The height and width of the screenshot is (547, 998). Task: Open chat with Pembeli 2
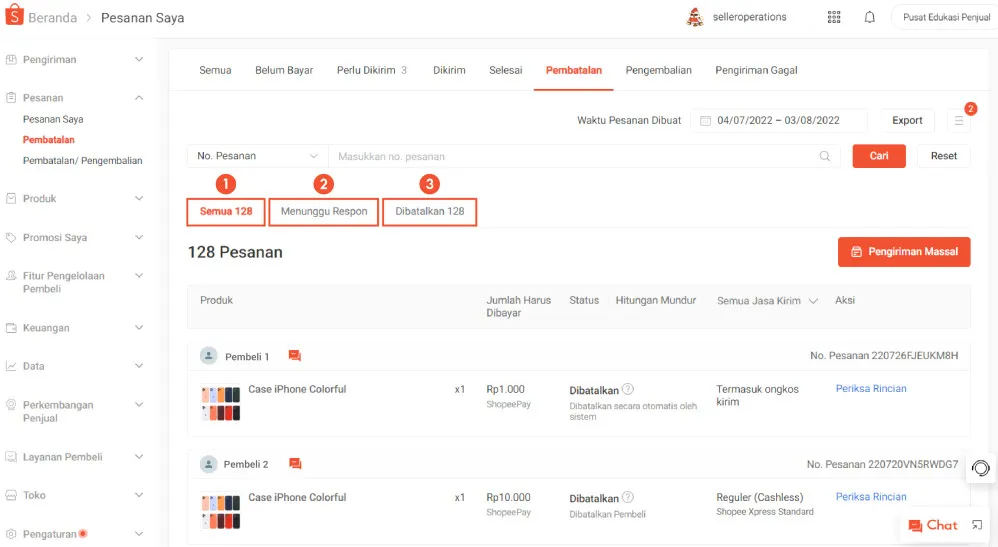click(295, 464)
